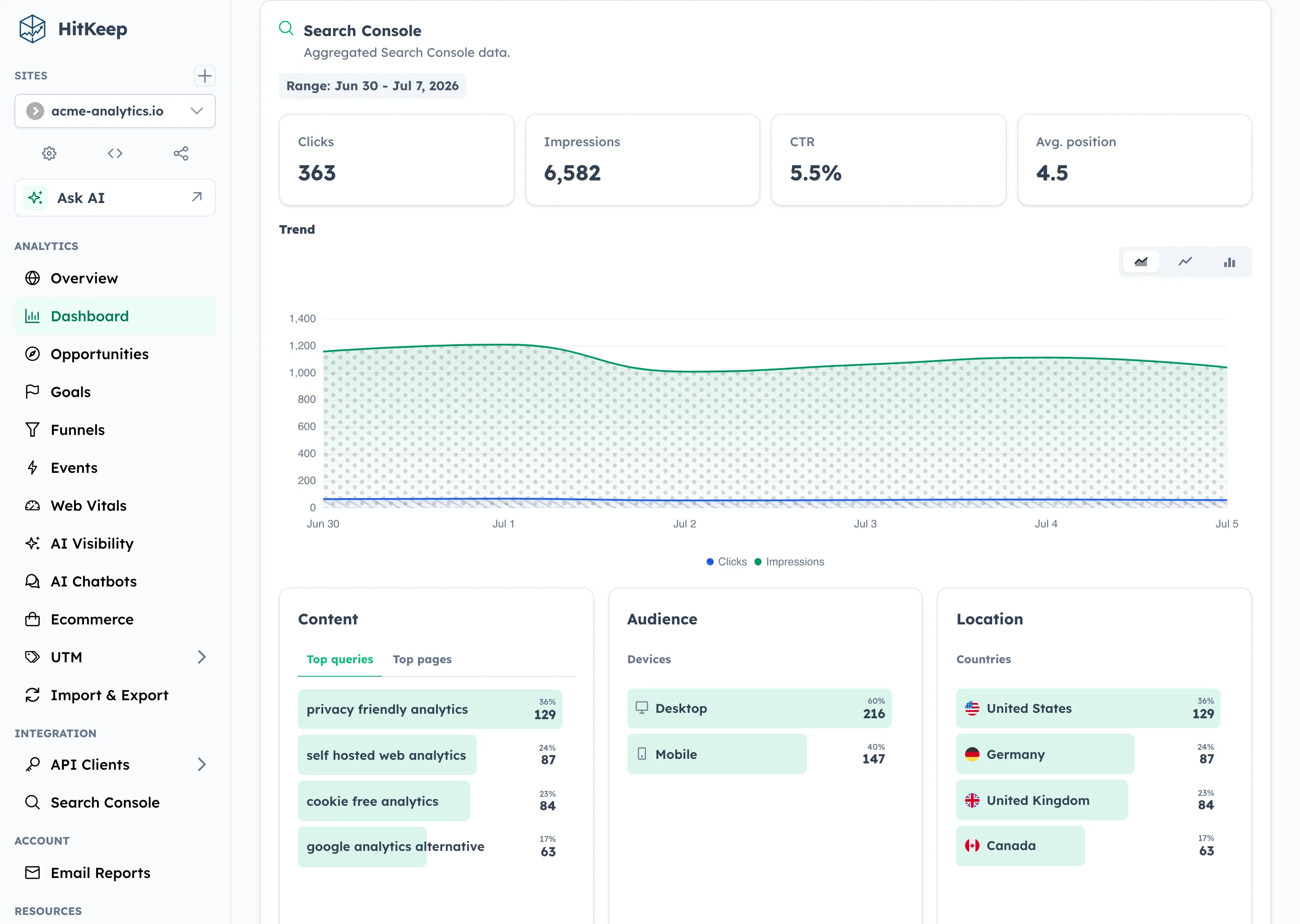Click sidebar Search Console magnifier icon

tap(32, 802)
